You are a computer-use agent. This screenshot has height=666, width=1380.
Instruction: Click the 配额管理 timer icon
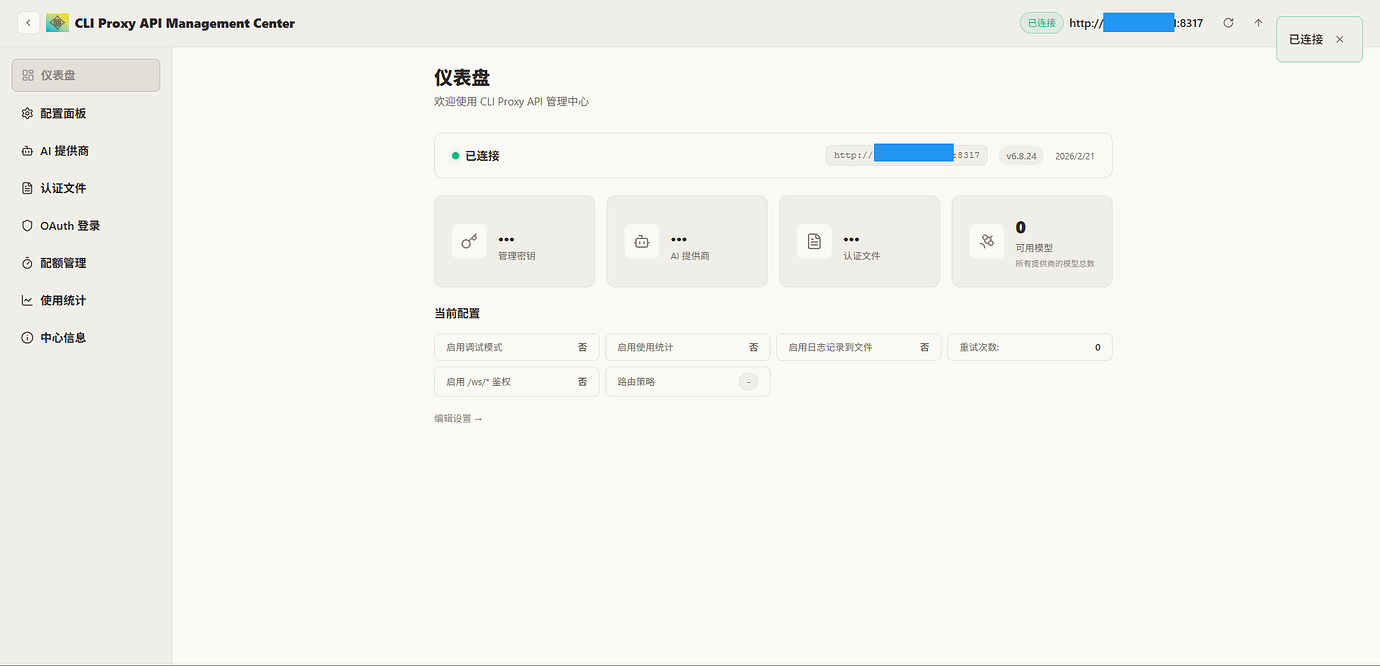pyautogui.click(x=28, y=263)
